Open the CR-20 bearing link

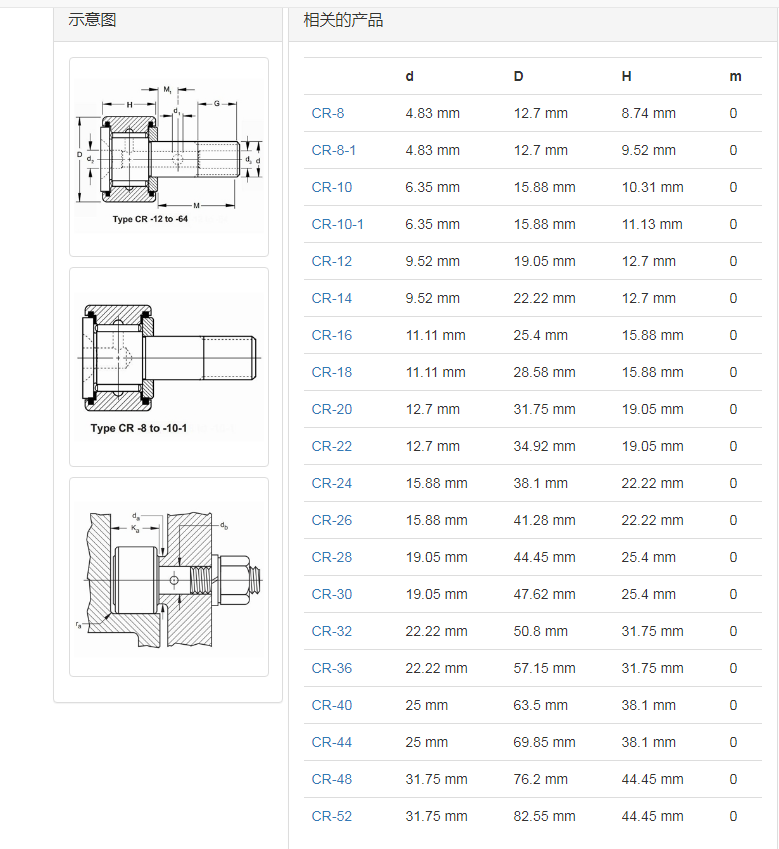[x=331, y=410]
